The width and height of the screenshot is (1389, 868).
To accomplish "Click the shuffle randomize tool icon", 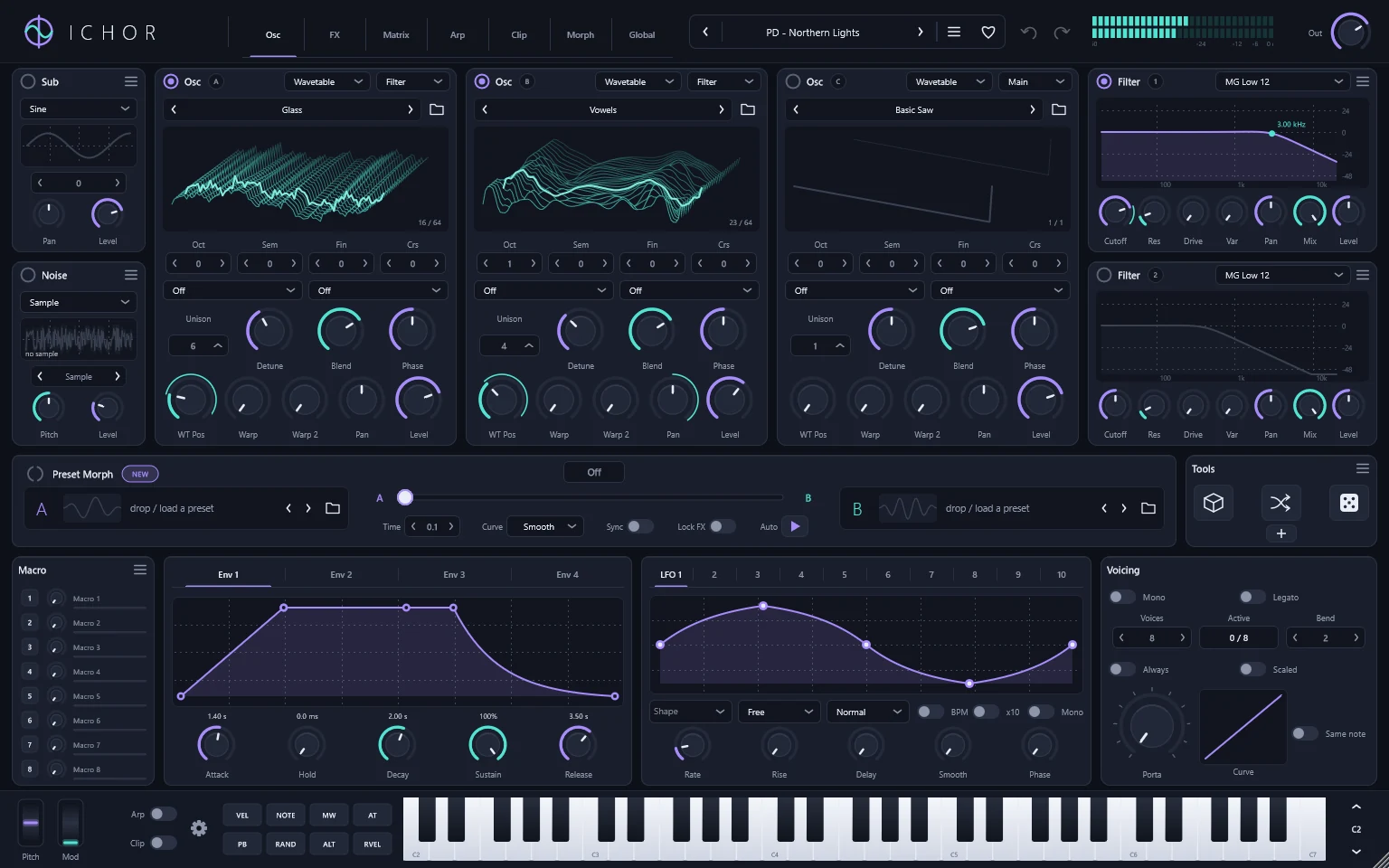I will (1280, 503).
